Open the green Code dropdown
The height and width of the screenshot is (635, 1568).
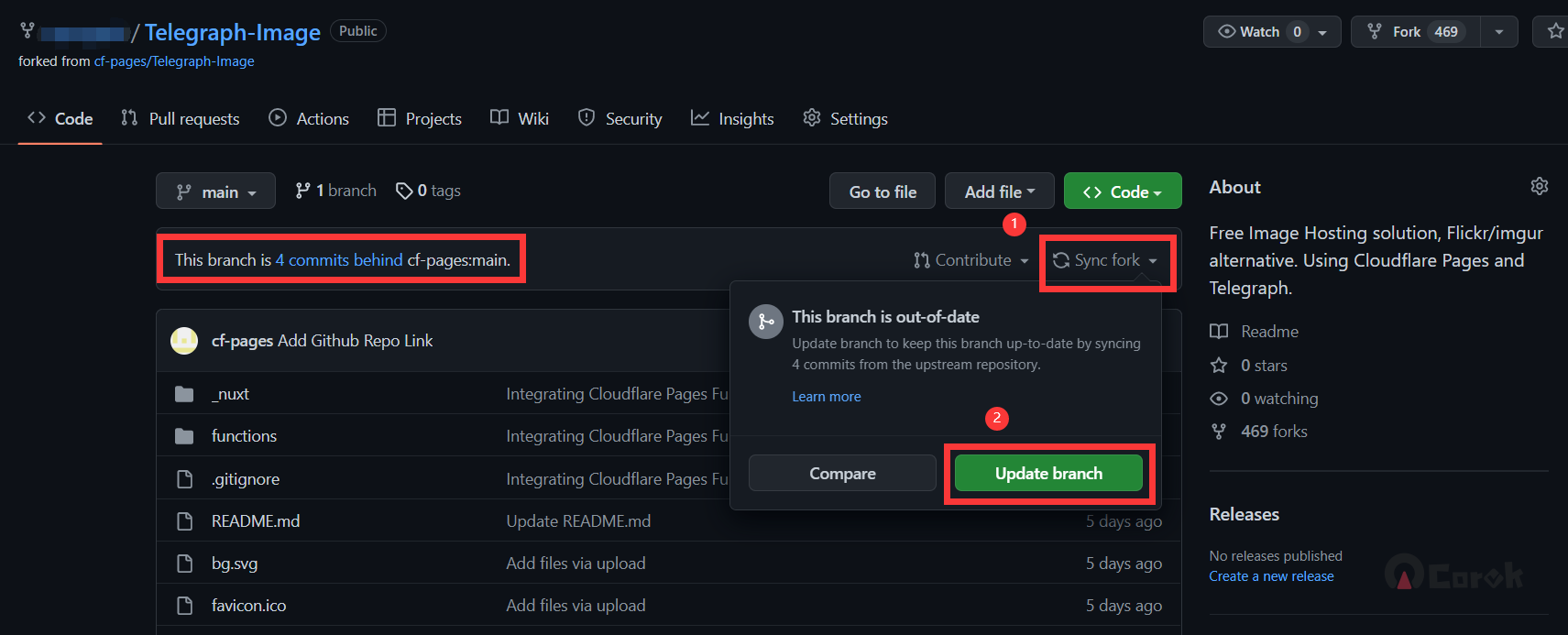pos(1122,192)
